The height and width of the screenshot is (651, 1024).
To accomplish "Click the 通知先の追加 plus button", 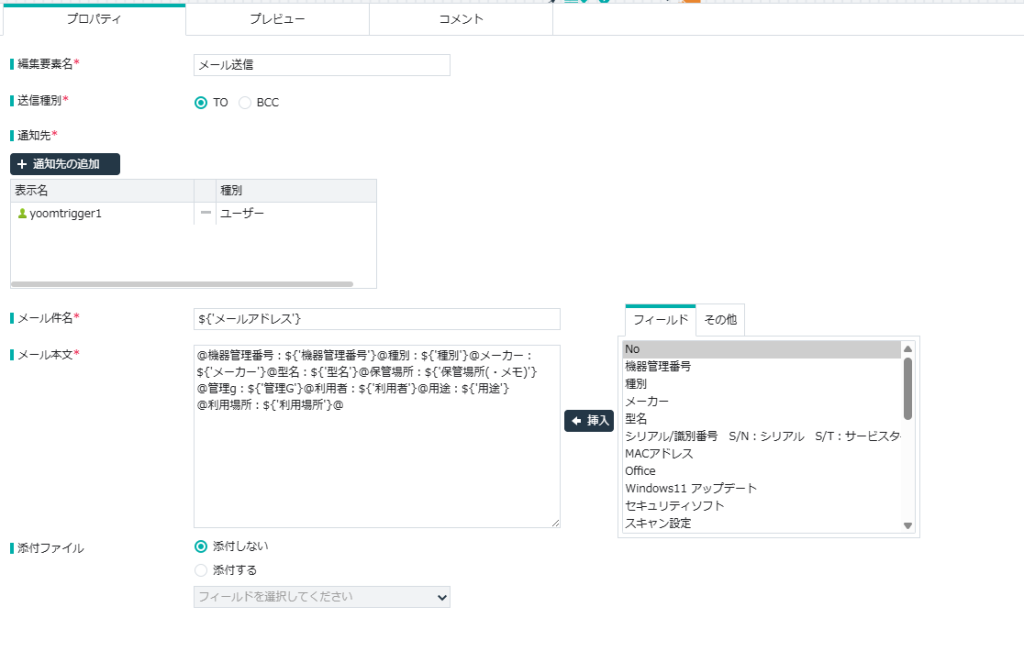I will (x=65, y=164).
